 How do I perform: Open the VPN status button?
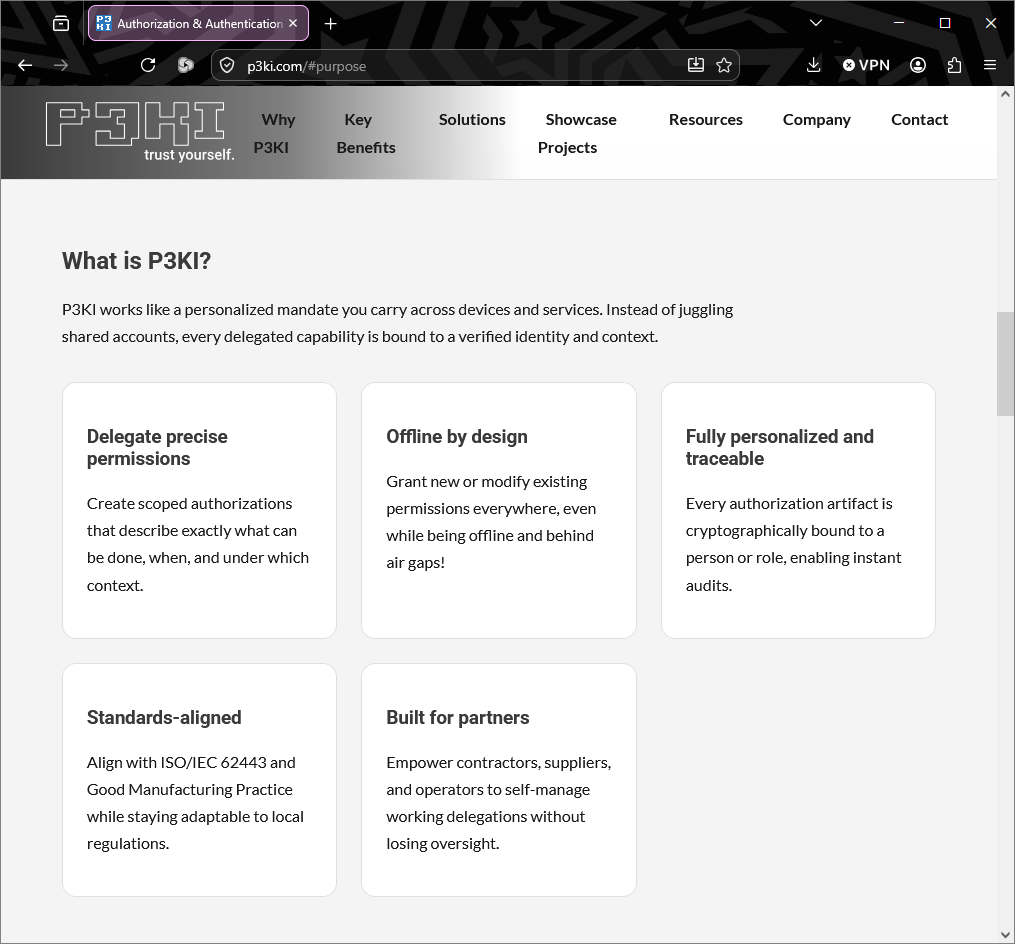click(x=866, y=65)
